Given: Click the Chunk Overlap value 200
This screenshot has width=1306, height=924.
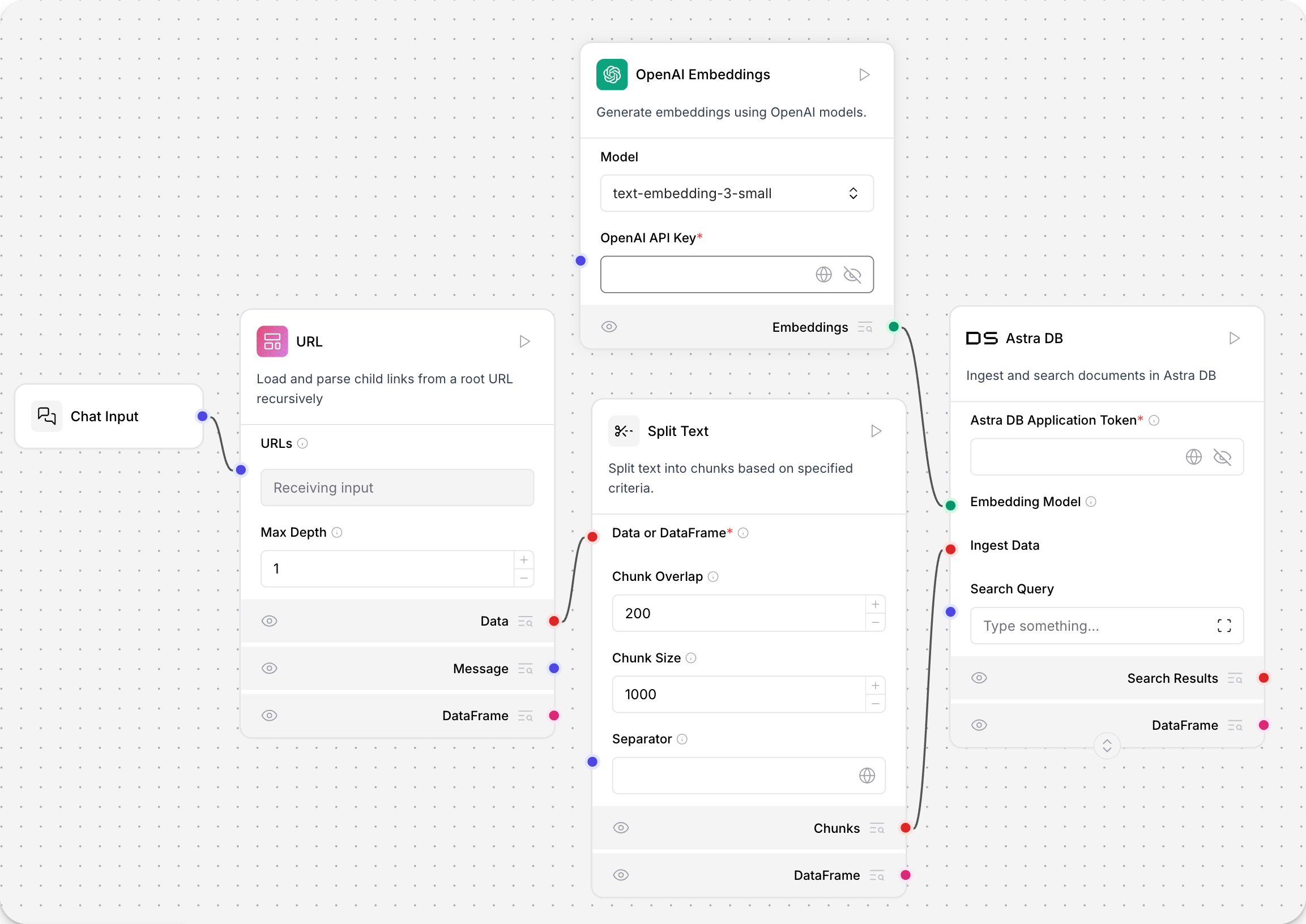Looking at the screenshot, I should (x=638, y=613).
